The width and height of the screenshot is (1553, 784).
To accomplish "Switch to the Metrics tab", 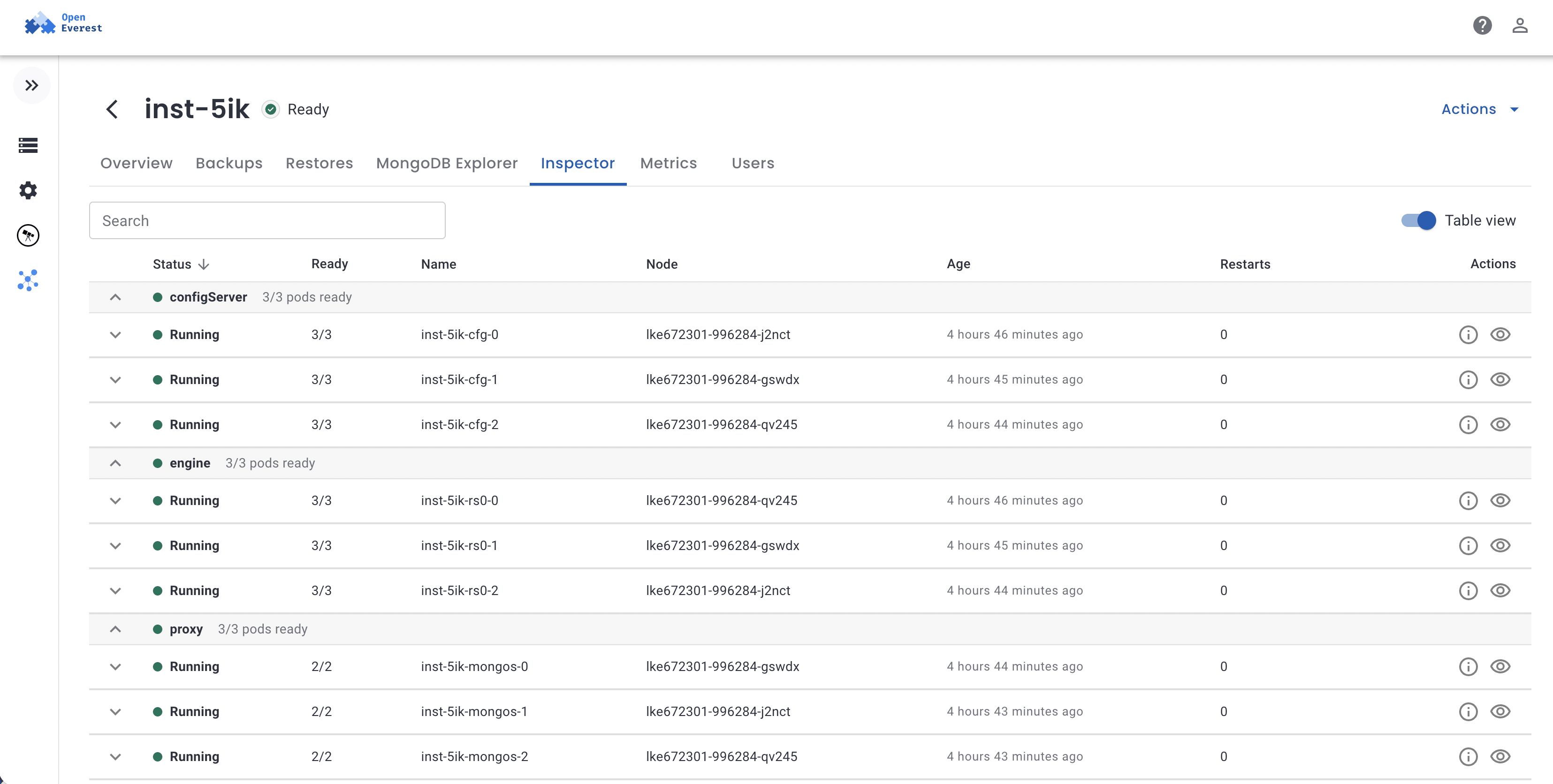I will [668, 163].
